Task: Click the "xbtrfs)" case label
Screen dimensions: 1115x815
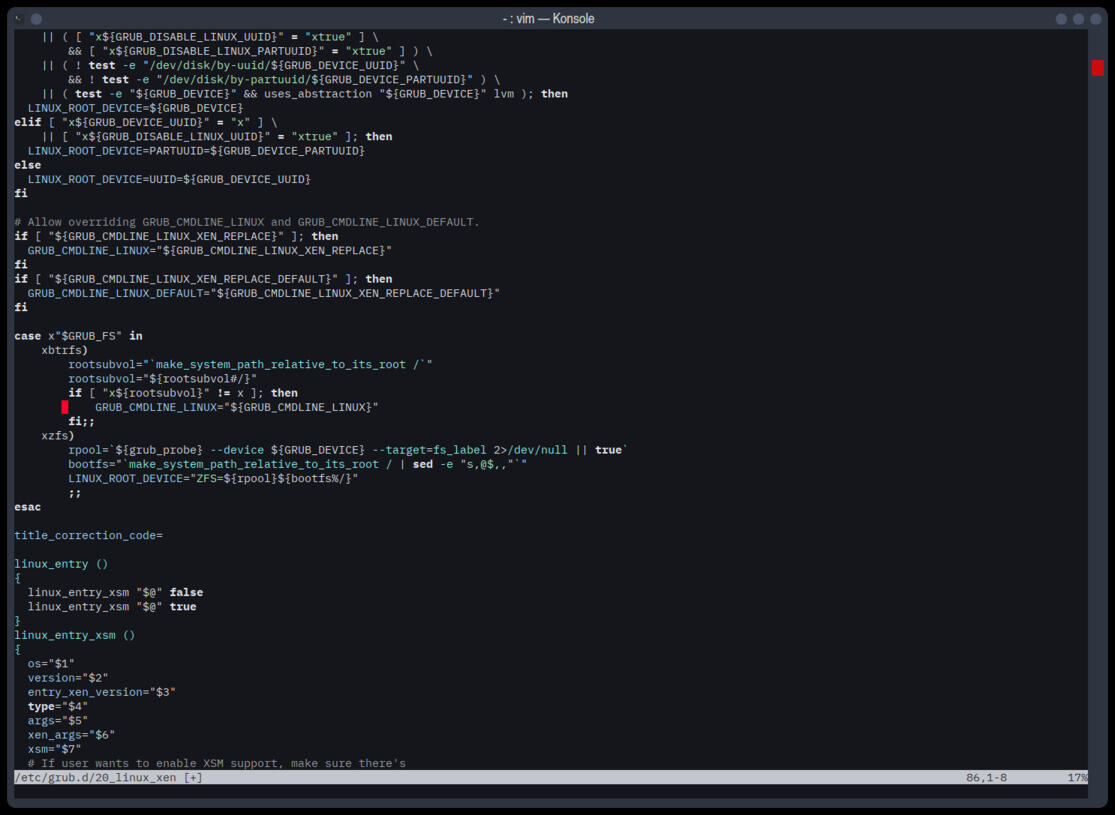Action: 65,350
